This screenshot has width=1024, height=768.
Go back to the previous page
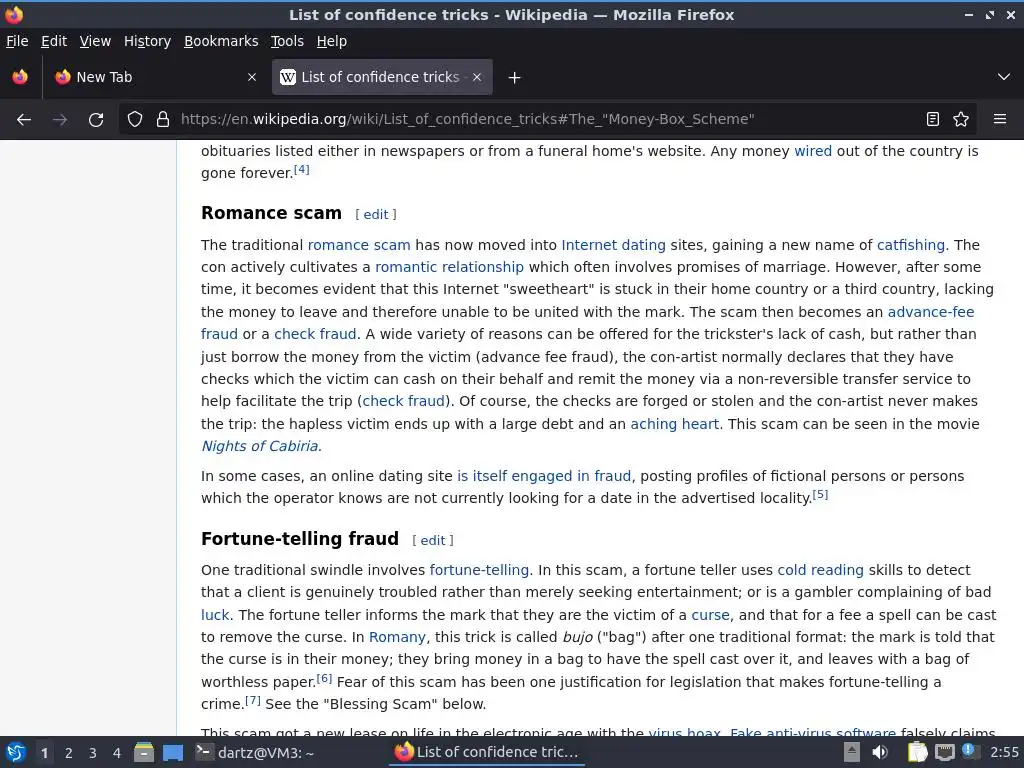point(24,120)
